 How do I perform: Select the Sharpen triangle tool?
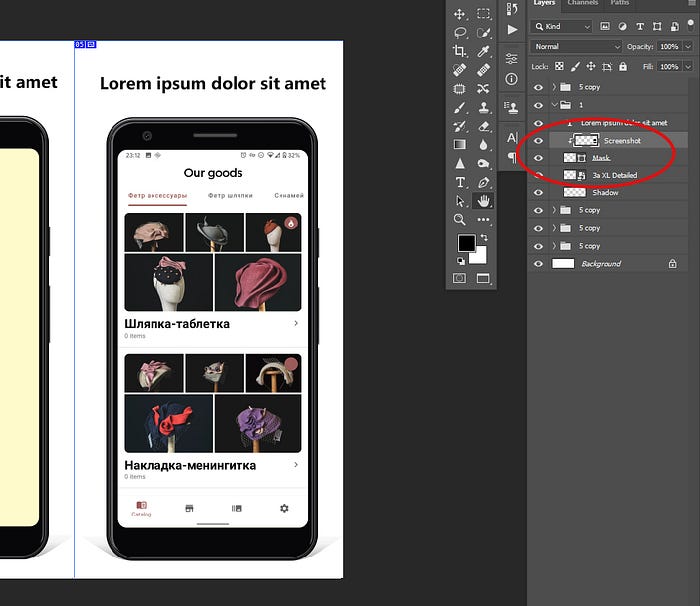[459, 163]
